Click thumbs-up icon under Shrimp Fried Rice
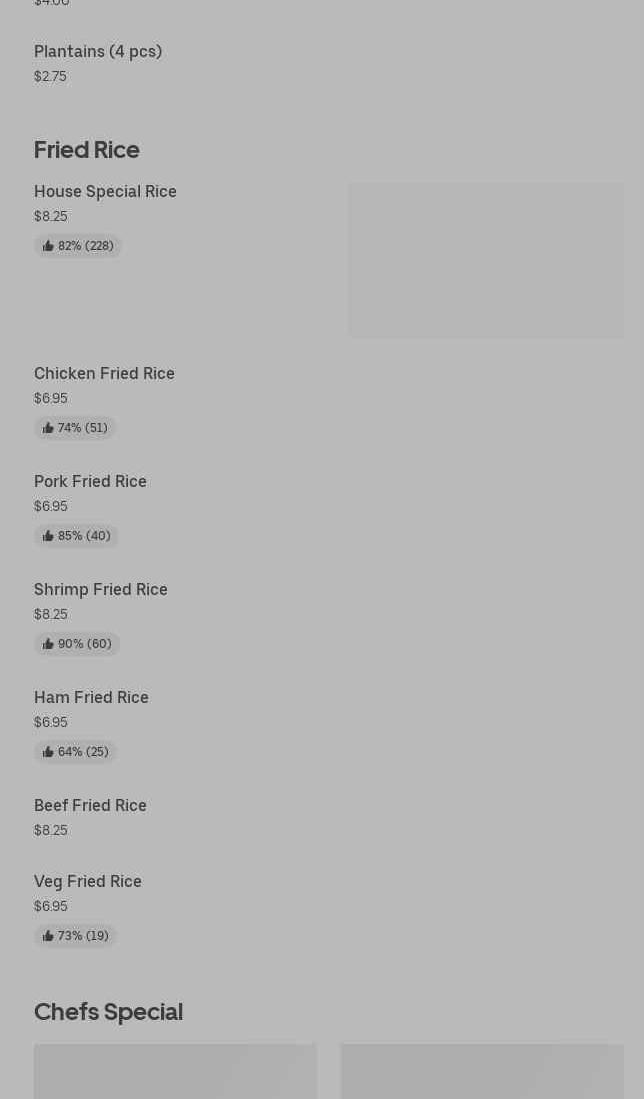 pos(48,644)
